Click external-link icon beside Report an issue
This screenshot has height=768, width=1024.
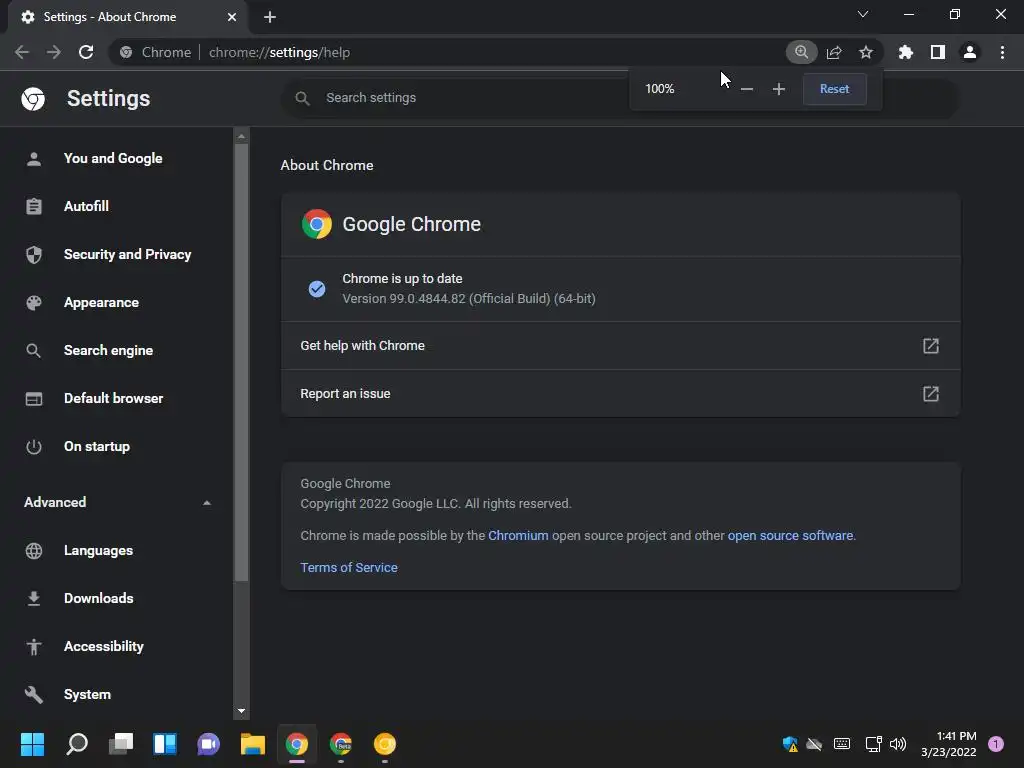click(931, 394)
